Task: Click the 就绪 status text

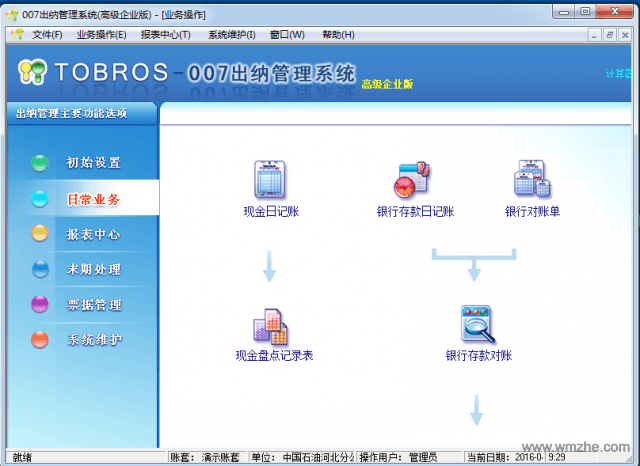Action: click(x=22, y=457)
